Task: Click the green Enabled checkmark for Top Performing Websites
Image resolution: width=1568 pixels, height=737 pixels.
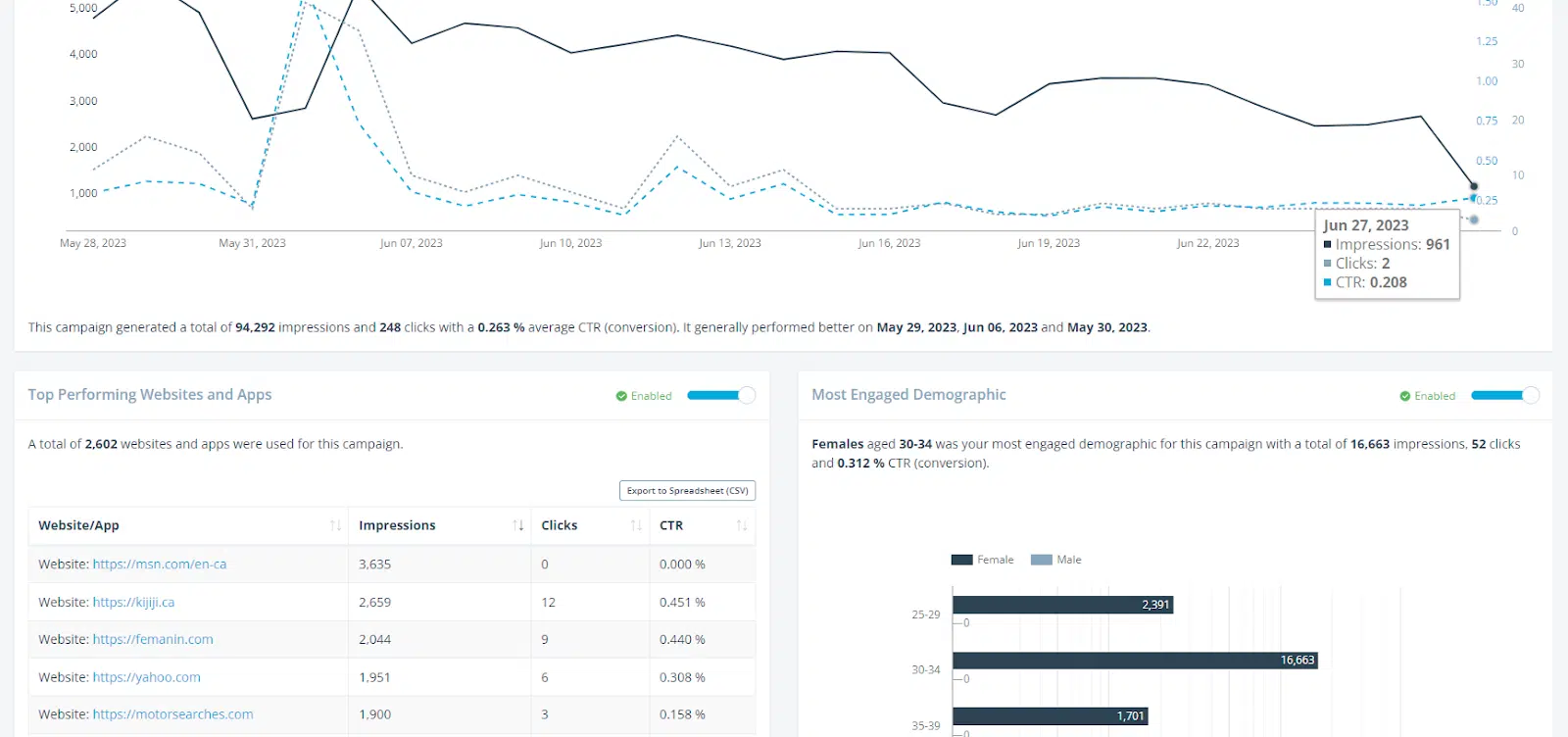Action: [x=621, y=396]
